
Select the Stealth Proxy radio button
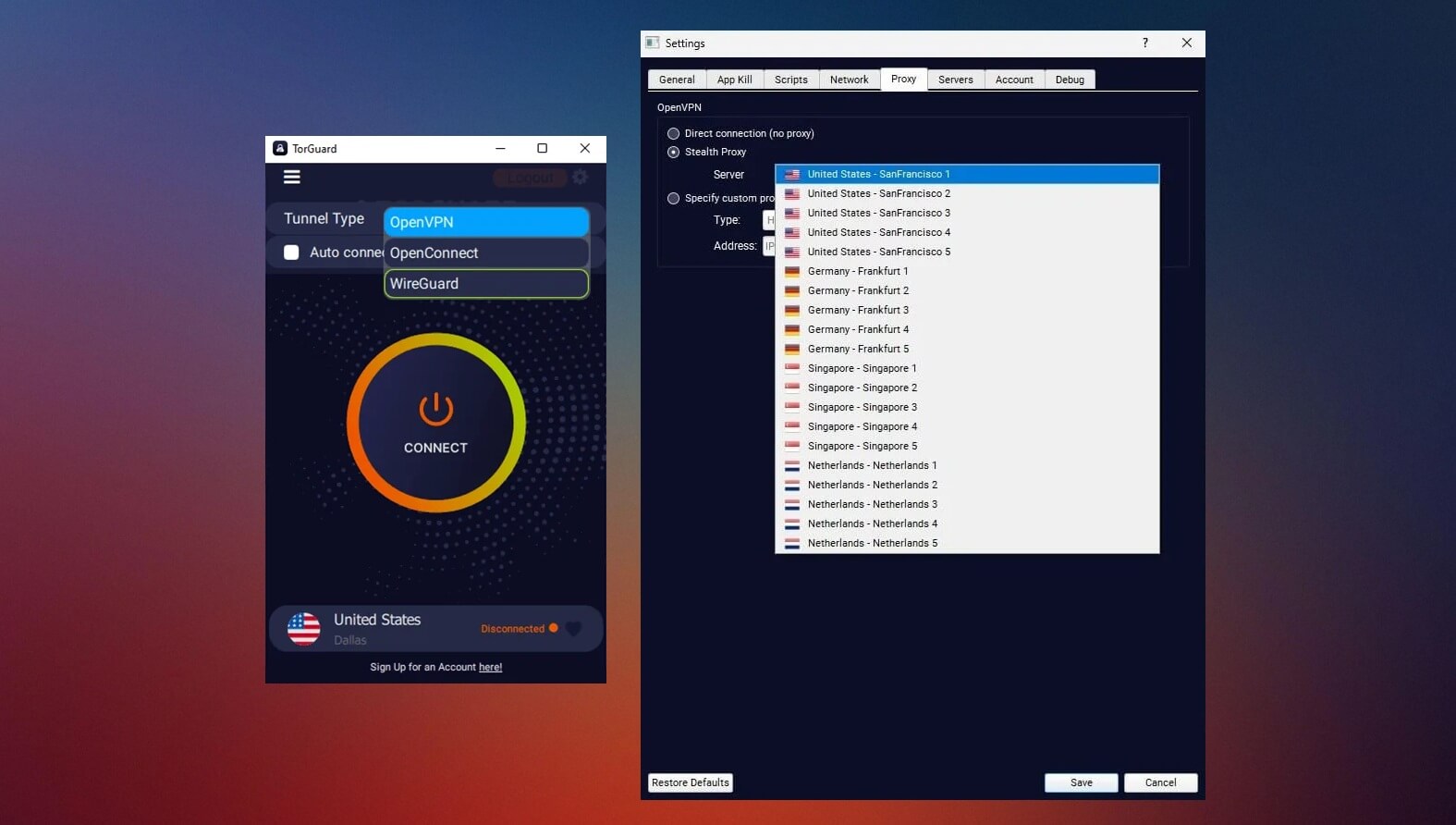(x=673, y=152)
